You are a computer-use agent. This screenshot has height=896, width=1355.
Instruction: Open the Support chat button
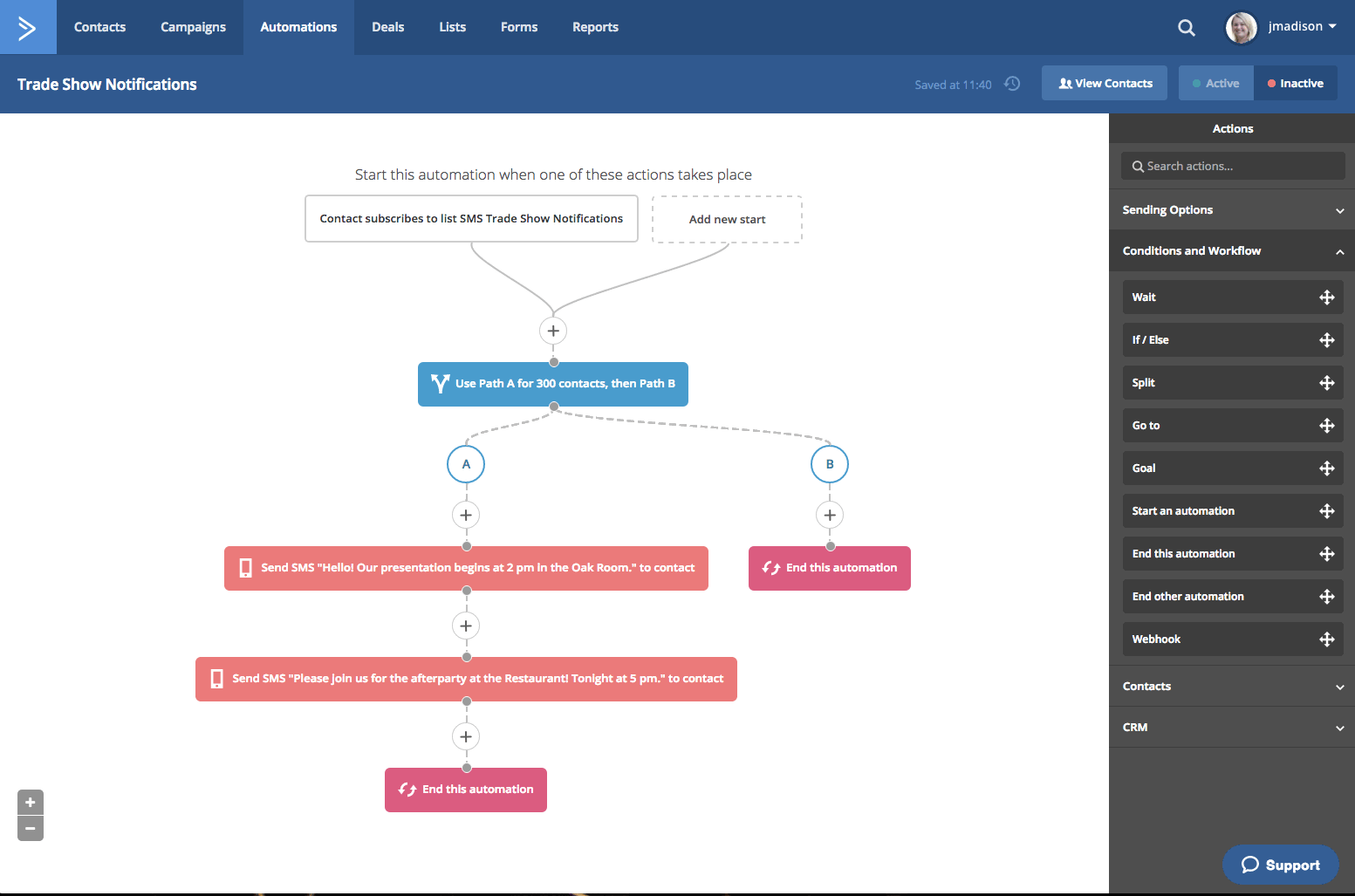[1280, 865]
